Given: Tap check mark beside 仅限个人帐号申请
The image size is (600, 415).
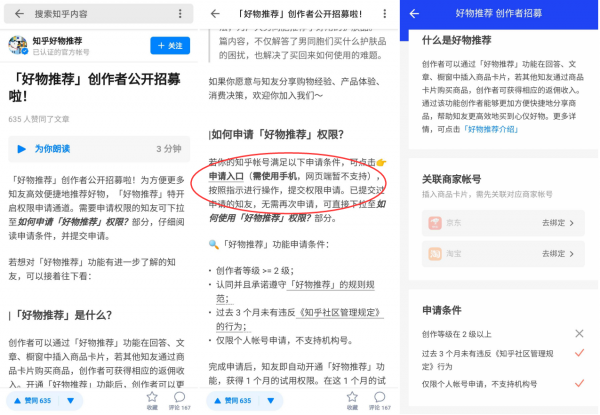Looking at the screenshot, I should click(x=579, y=383).
